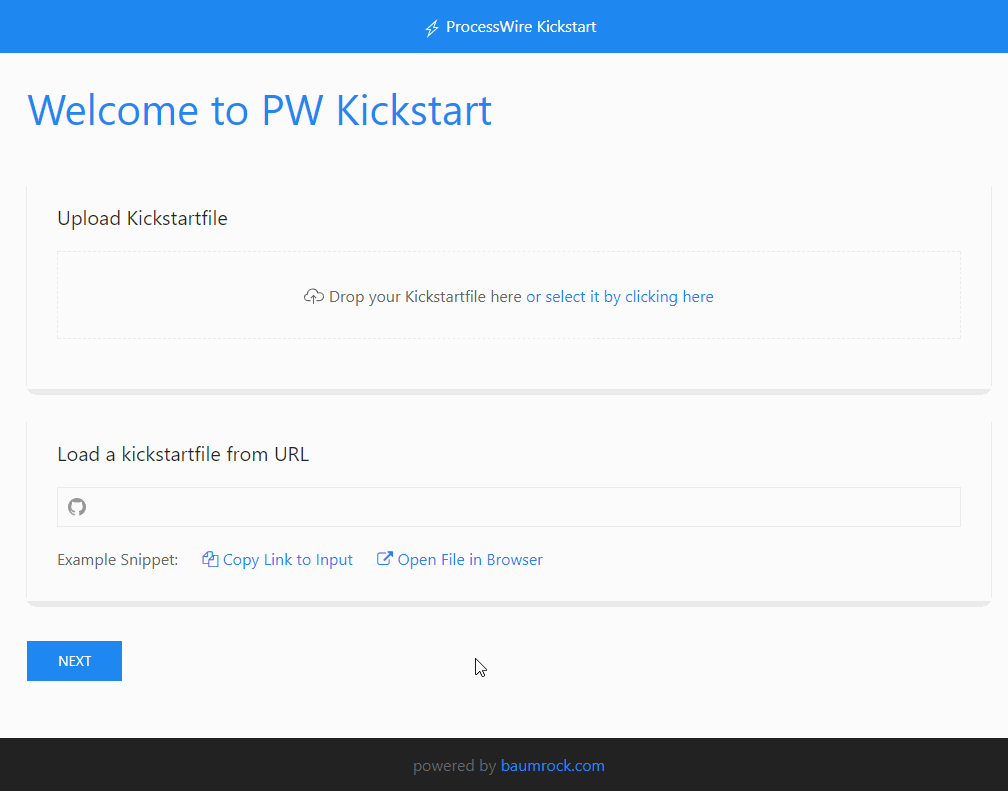Click the Load a kickstartfile from URL title
Image resolution: width=1008 pixels, height=791 pixels.
tap(183, 454)
